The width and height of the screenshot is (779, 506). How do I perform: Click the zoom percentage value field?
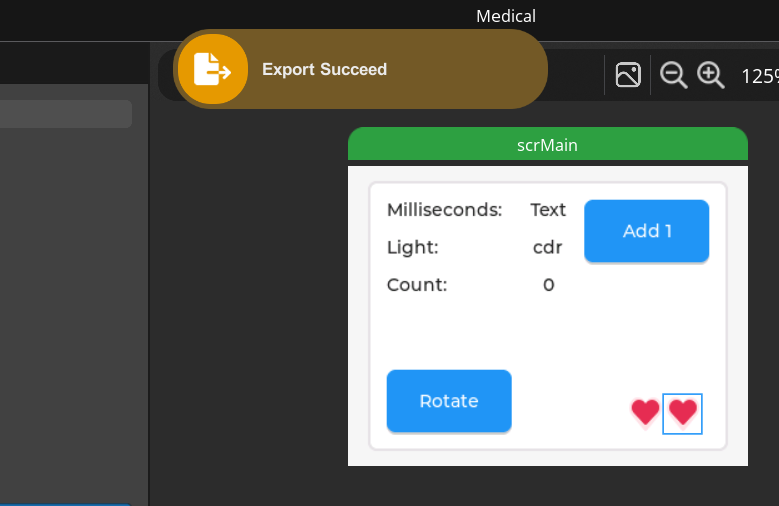759,75
